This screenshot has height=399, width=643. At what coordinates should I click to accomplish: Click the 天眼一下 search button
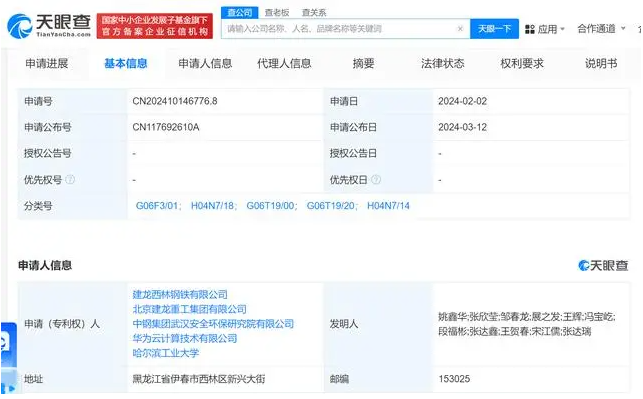coord(494,29)
